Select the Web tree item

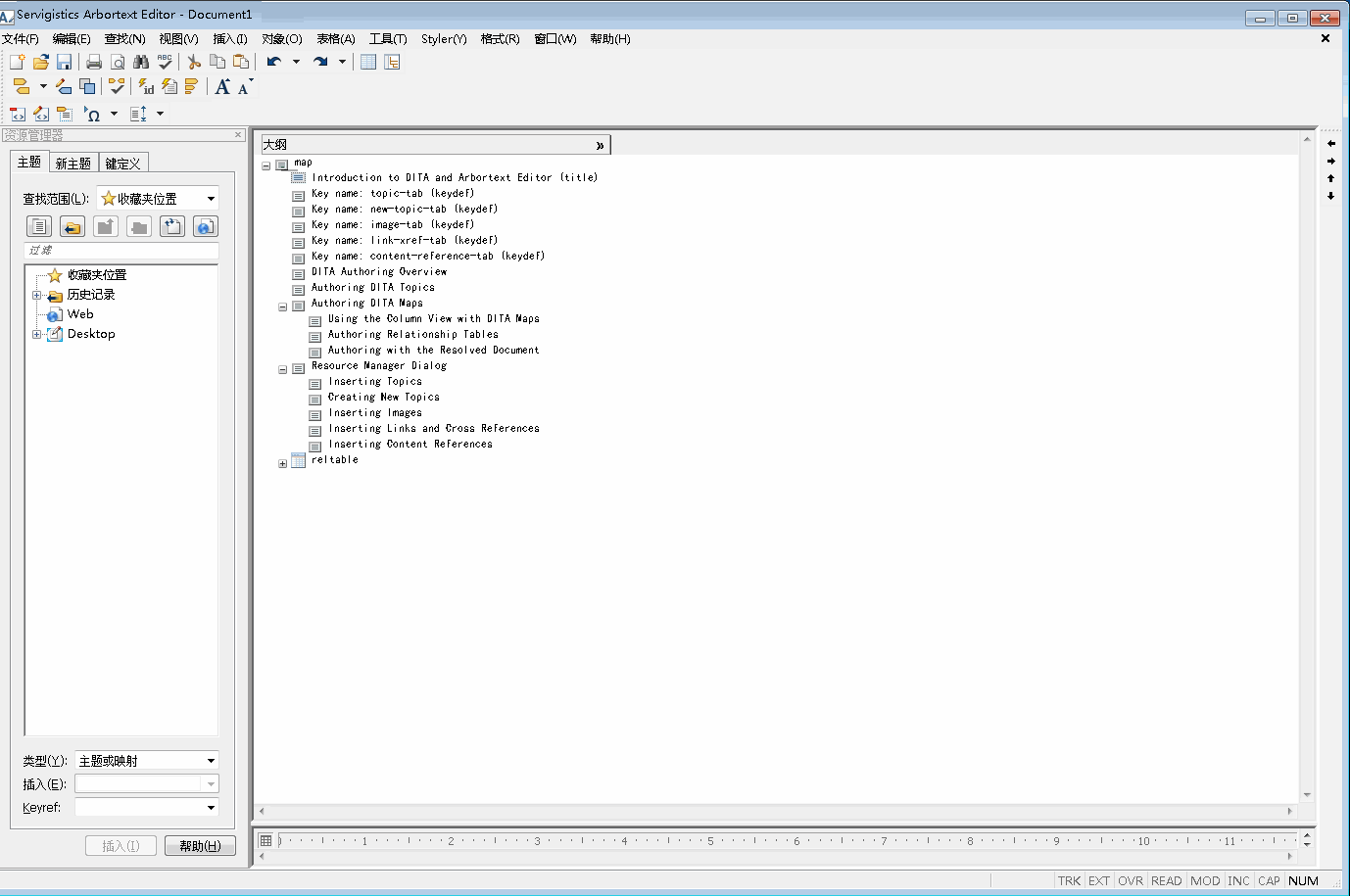(80, 314)
